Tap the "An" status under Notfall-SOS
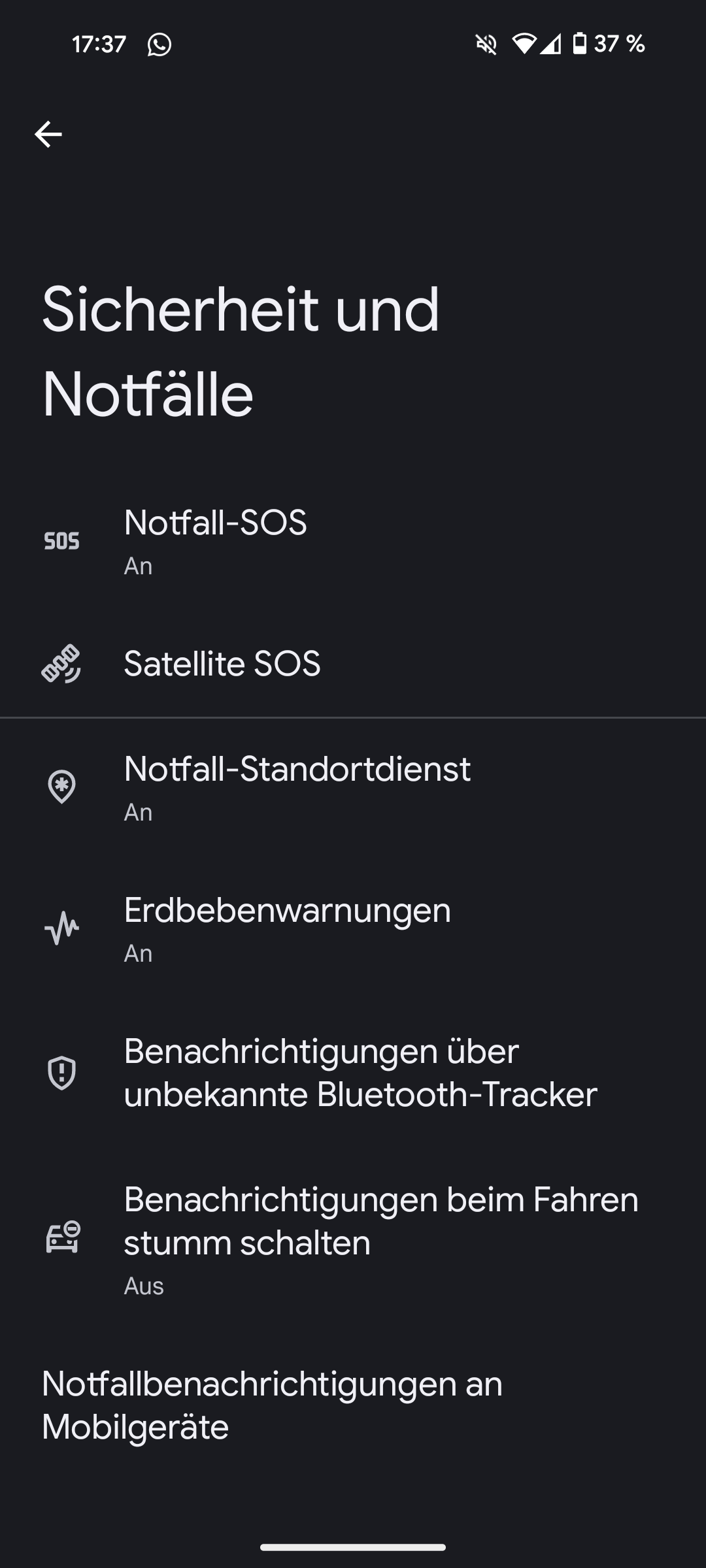 click(139, 566)
